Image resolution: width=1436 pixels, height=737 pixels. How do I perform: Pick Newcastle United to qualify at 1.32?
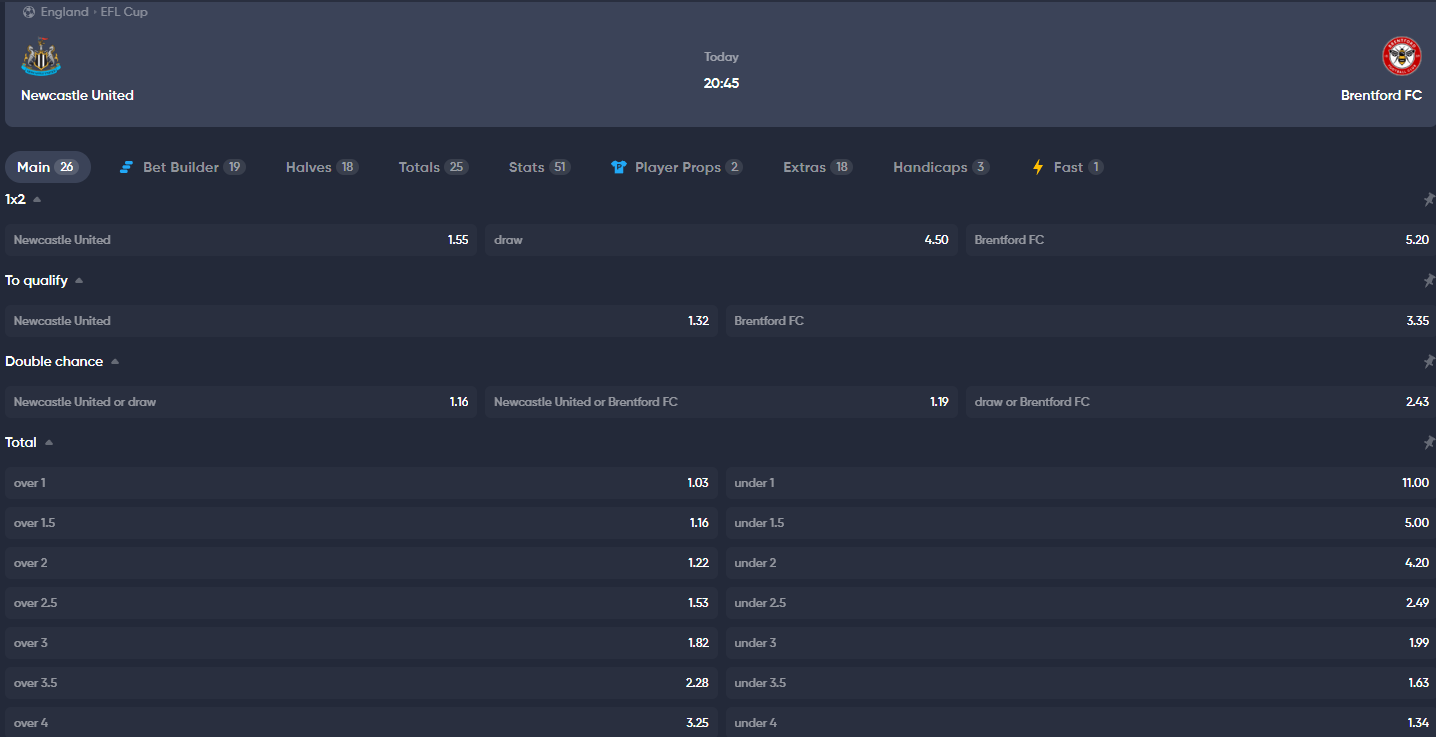pyautogui.click(x=361, y=321)
